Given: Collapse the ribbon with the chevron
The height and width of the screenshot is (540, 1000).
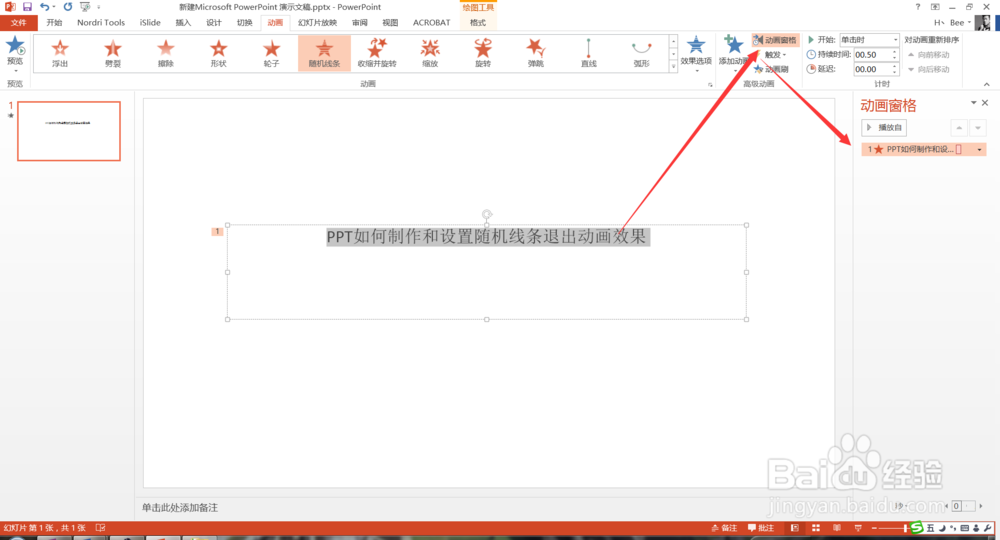Looking at the screenshot, I should tap(987, 84).
